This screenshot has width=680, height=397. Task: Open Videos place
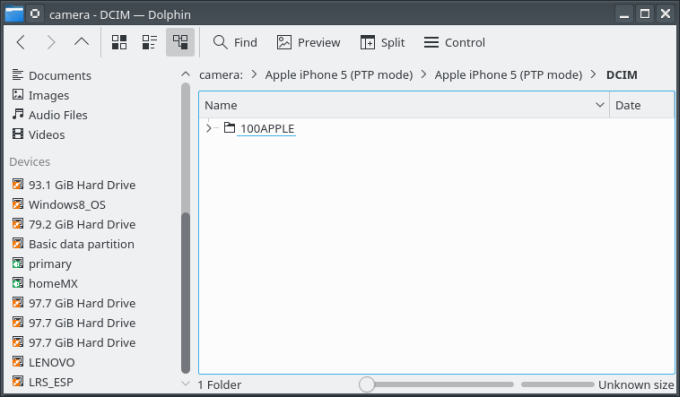point(46,135)
